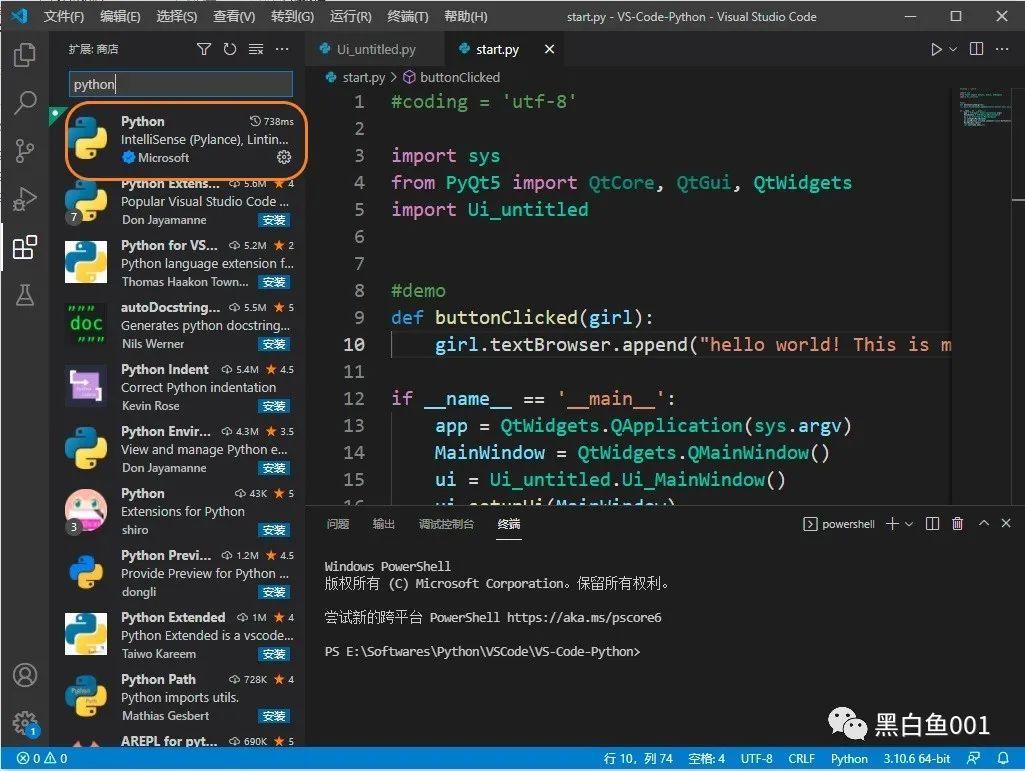Click the kill terminal trash icon
1025x771 pixels.
pos(957,523)
